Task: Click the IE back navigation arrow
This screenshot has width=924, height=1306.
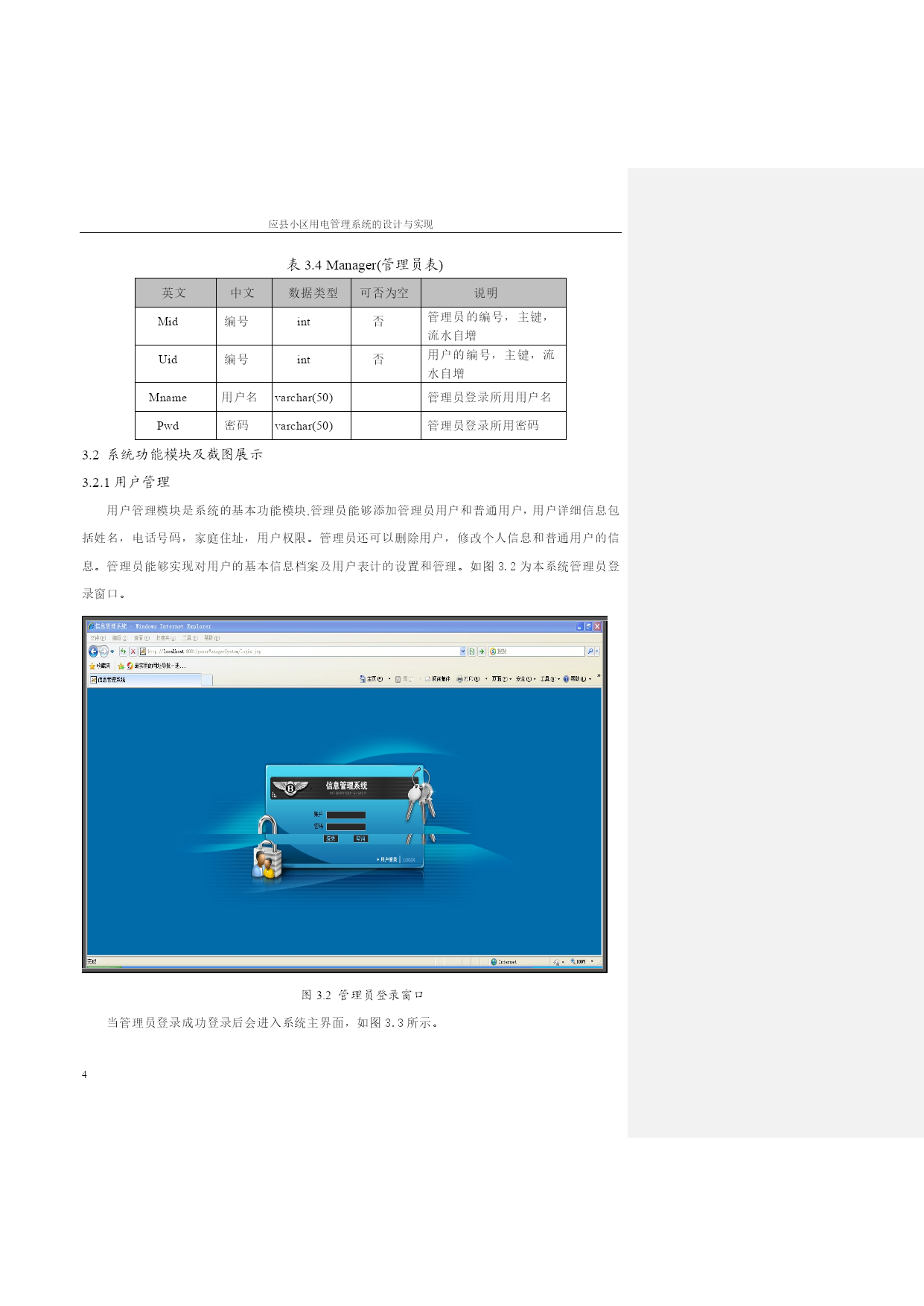Action: (93, 652)
